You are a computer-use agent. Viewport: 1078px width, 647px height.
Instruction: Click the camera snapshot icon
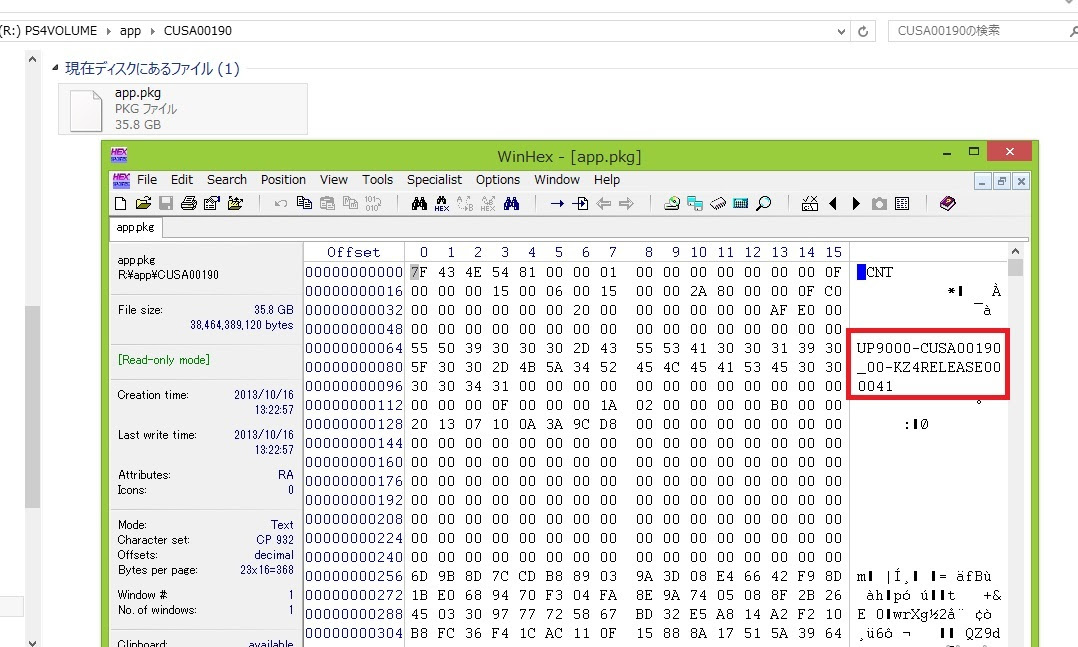click(x=879, y=204)
